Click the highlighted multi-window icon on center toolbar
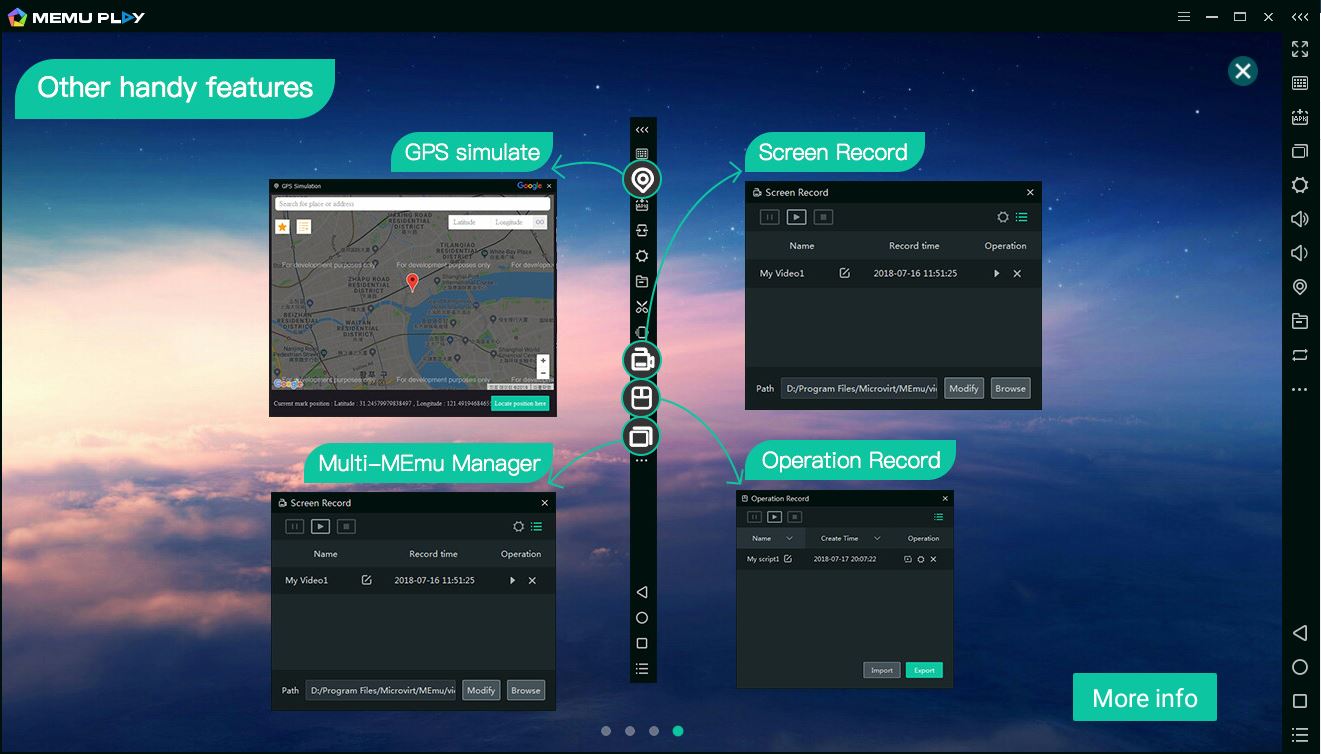The width and height of the screenshot is (1321, 754). click(642, 436)
